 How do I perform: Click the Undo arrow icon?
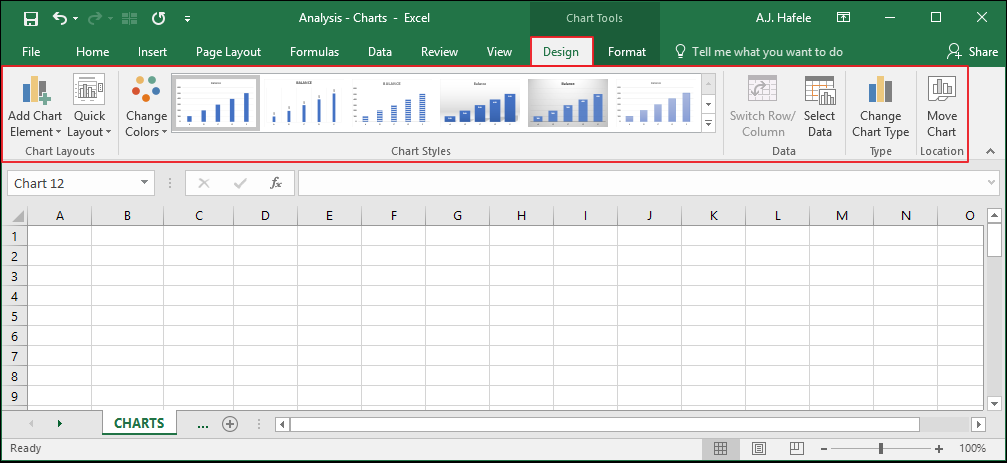[x=60, y=18]
